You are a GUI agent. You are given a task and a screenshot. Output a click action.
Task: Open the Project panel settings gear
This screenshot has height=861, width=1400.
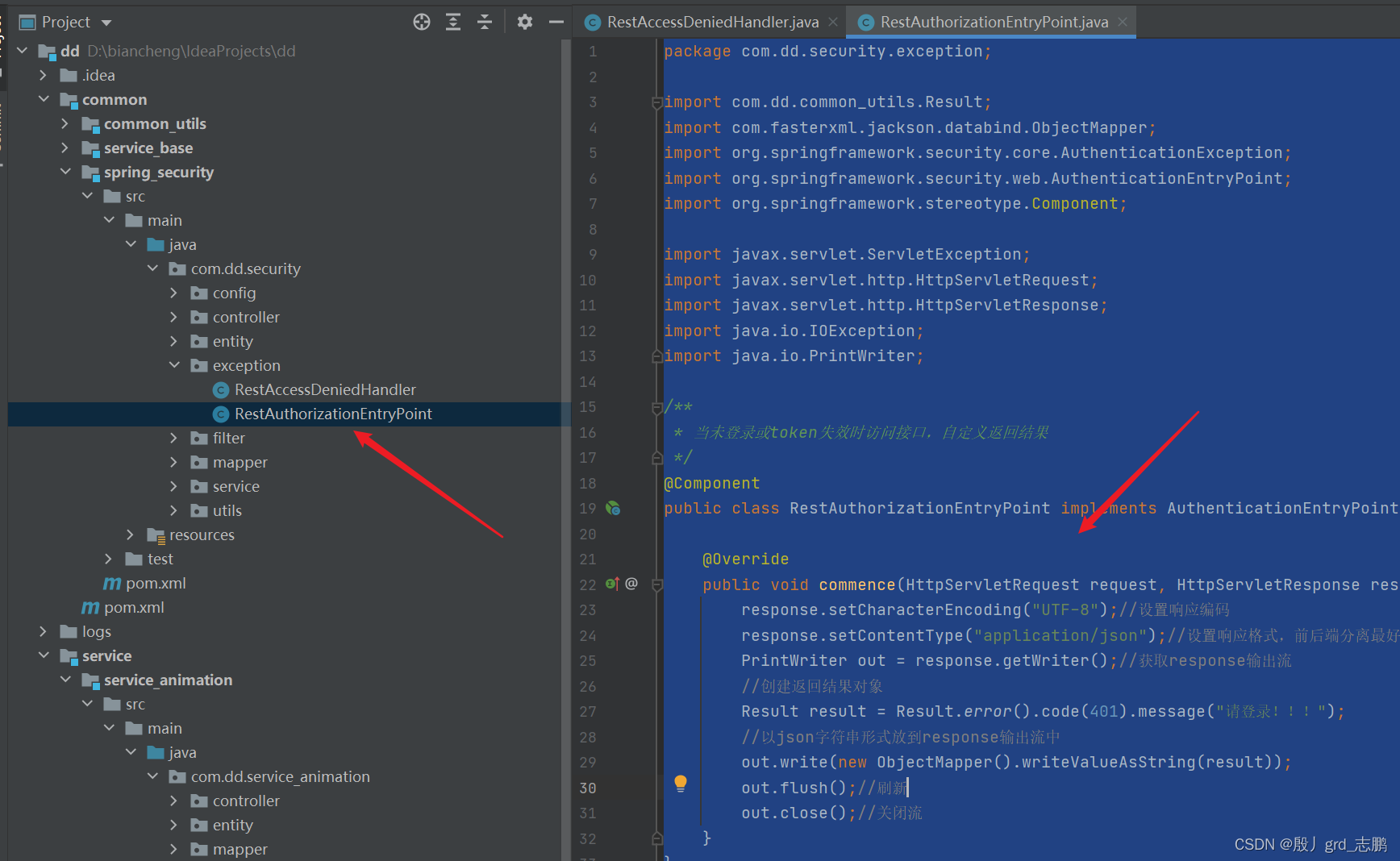pyautogui.click(x=525, y=22)
